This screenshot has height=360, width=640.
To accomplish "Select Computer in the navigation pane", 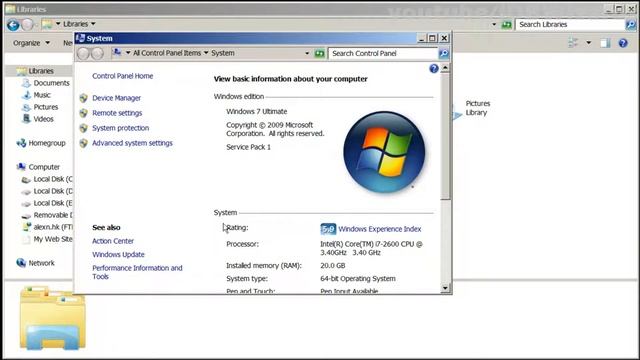I will (44, 167).
